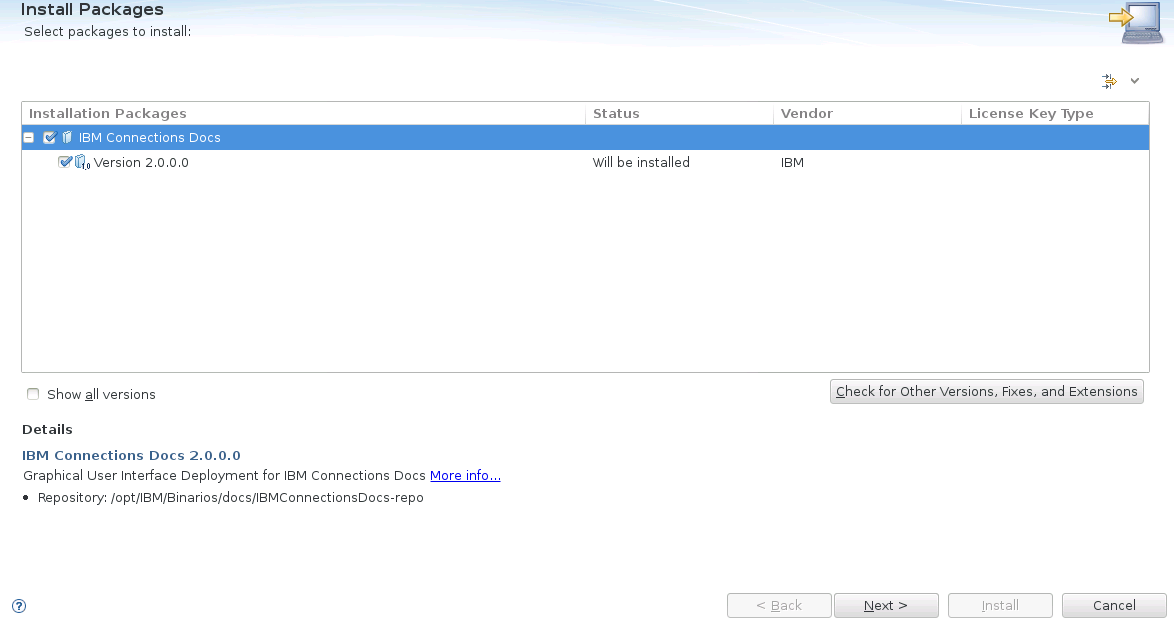
Task: Click the filter/view toolbar icon above the package table
Action: [x=1109, y=81]
